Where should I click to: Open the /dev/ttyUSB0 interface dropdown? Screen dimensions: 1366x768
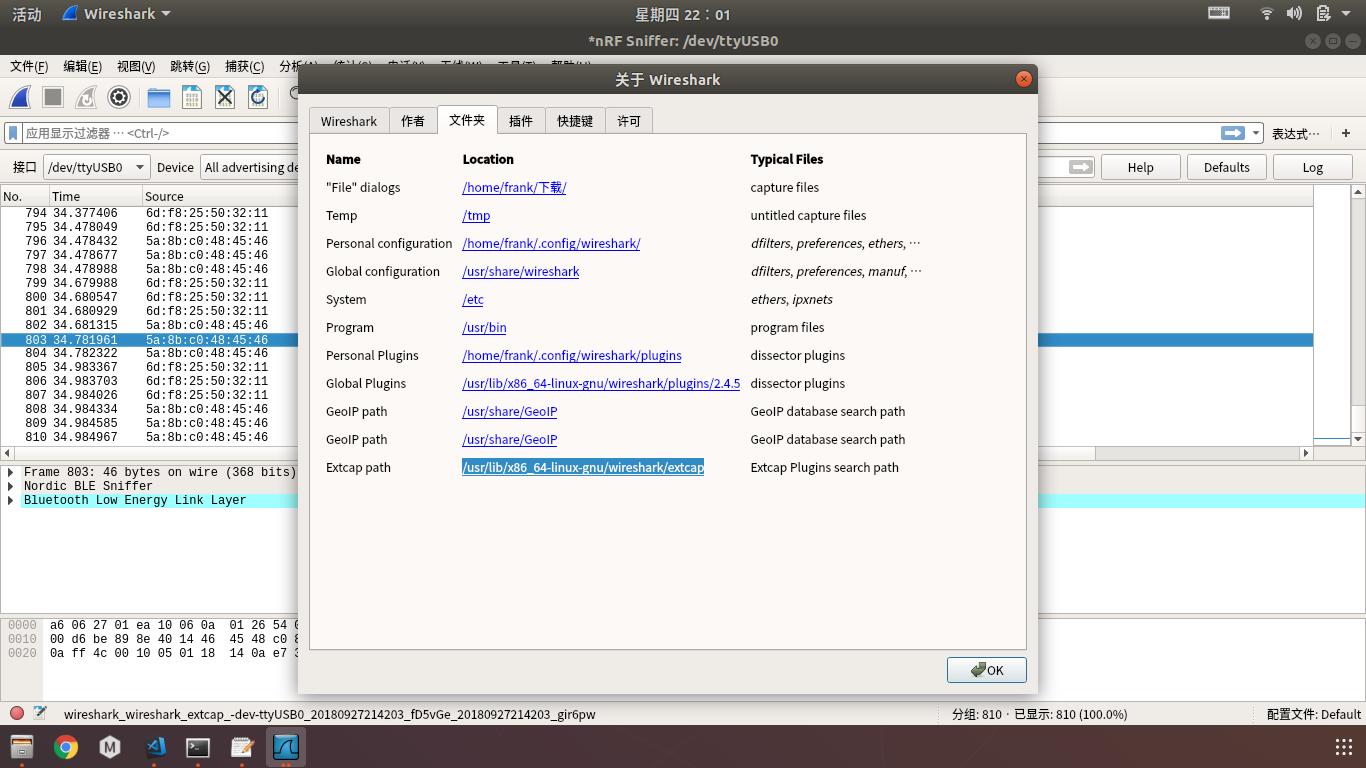point(96,167)
